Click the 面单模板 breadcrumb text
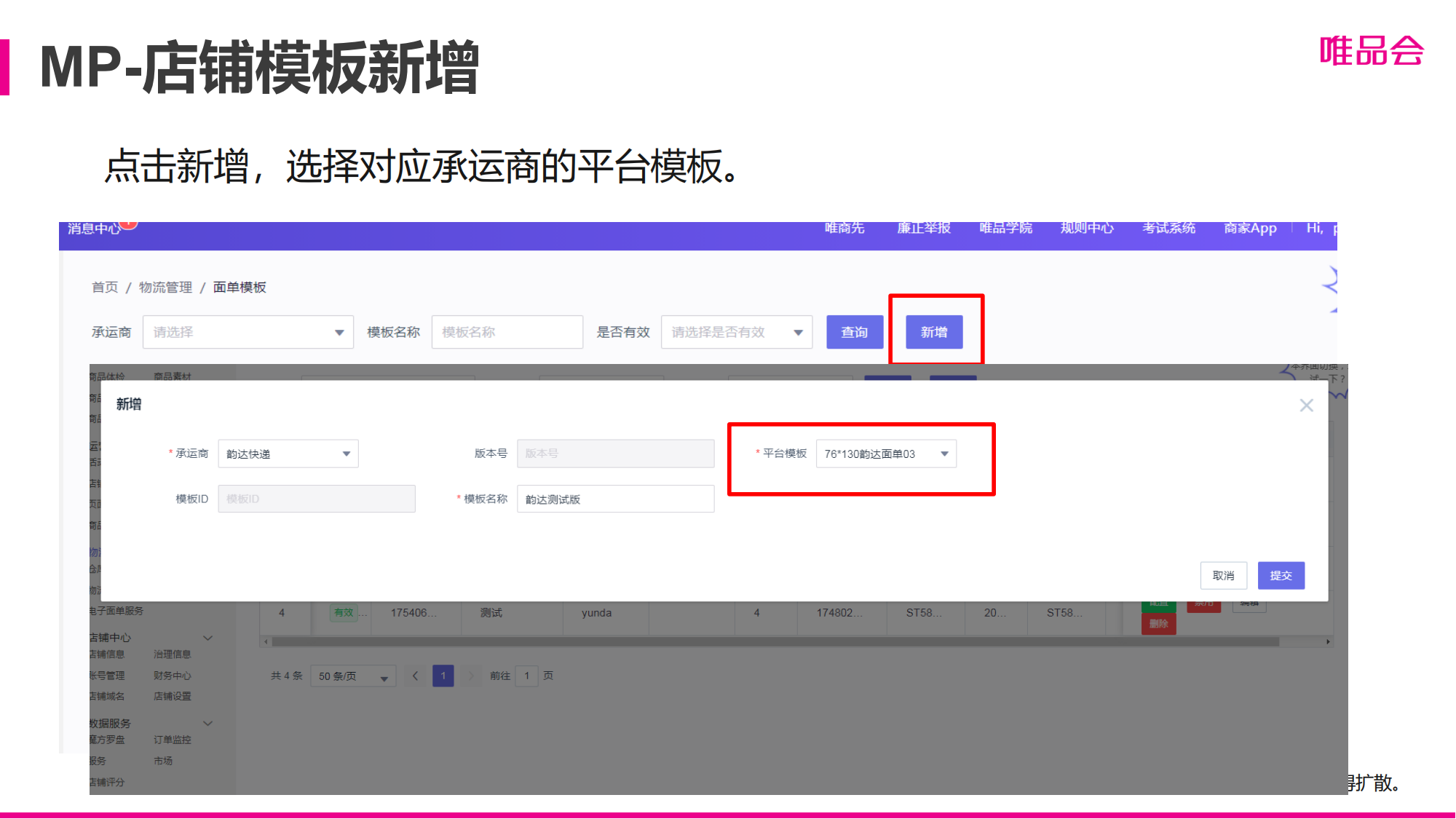 (x=240, y=288)
